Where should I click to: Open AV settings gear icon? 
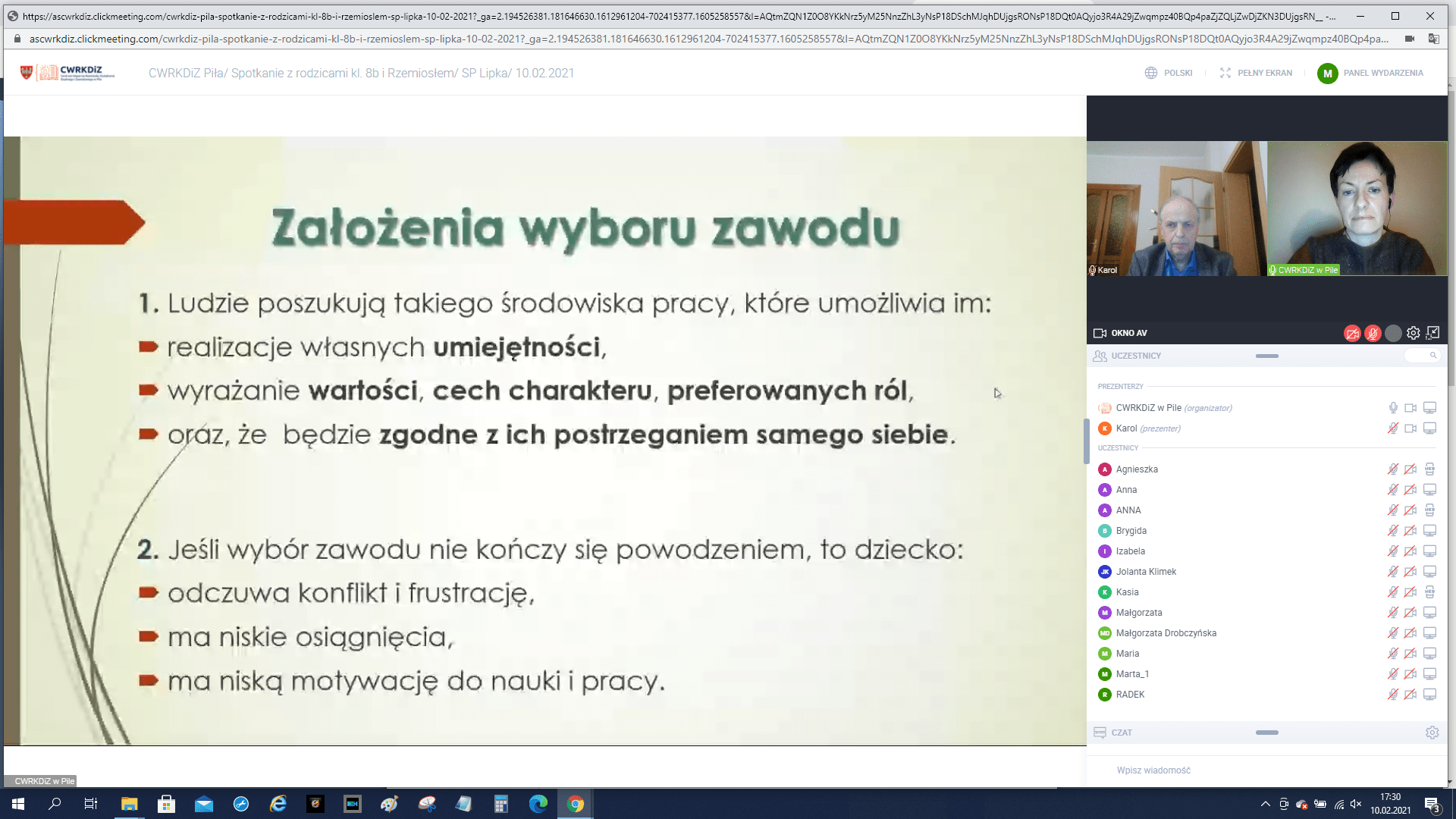1414,333
